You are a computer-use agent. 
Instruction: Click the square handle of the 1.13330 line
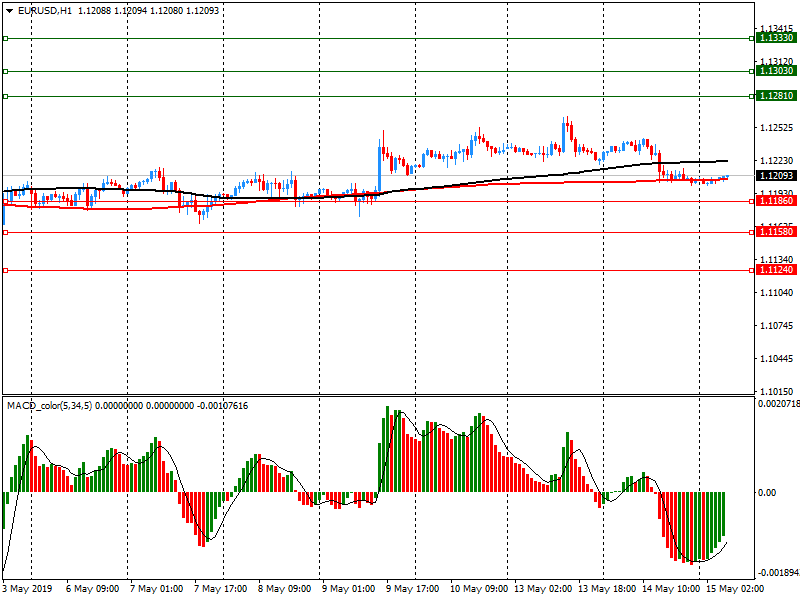pos(6,38)
